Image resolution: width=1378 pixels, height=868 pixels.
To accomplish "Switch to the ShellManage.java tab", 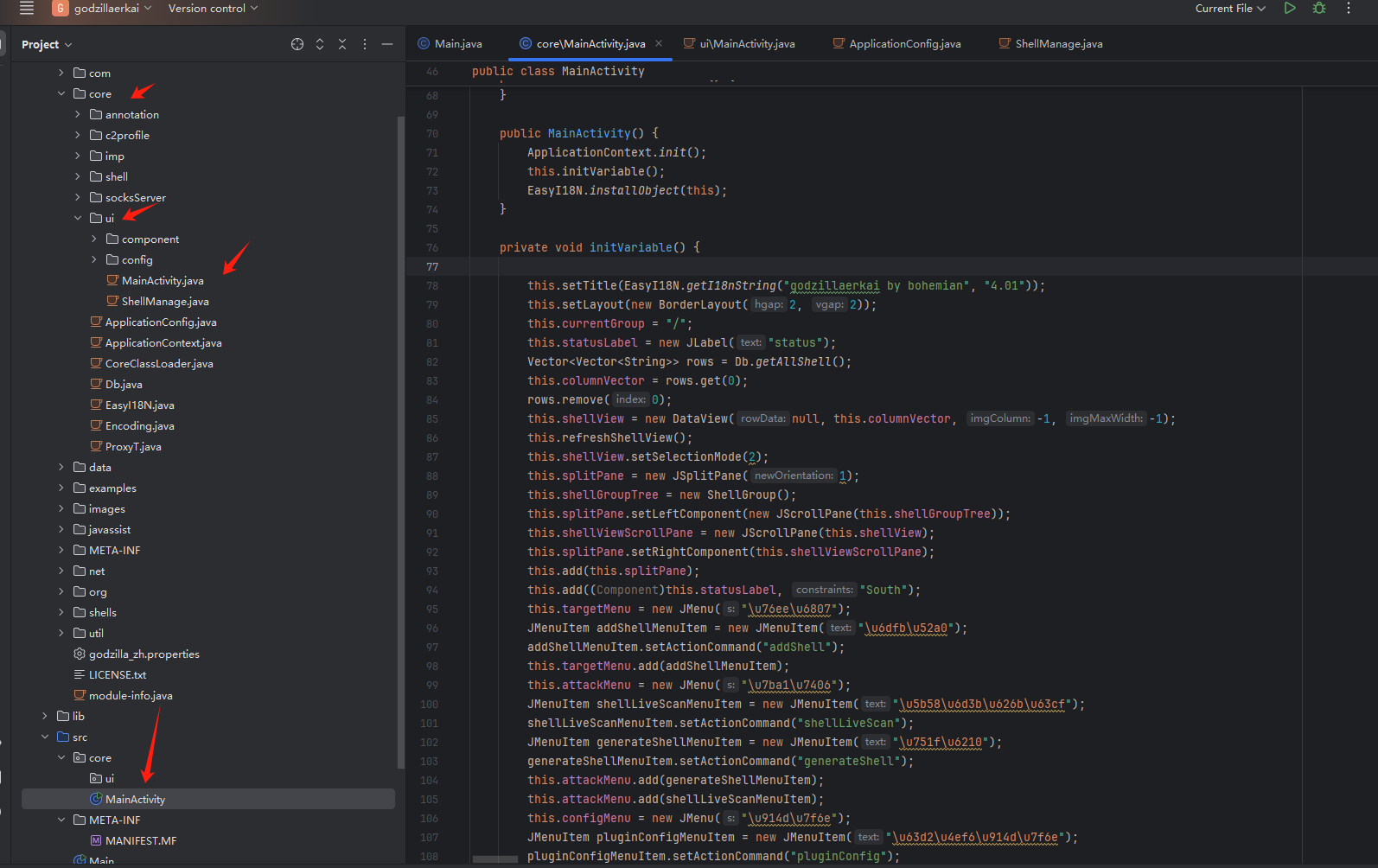I will (x=1050, y=44).
